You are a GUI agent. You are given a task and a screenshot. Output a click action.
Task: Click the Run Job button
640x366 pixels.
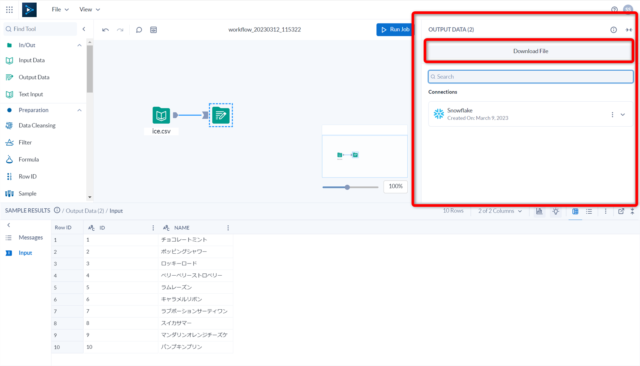tap(394, 29)
